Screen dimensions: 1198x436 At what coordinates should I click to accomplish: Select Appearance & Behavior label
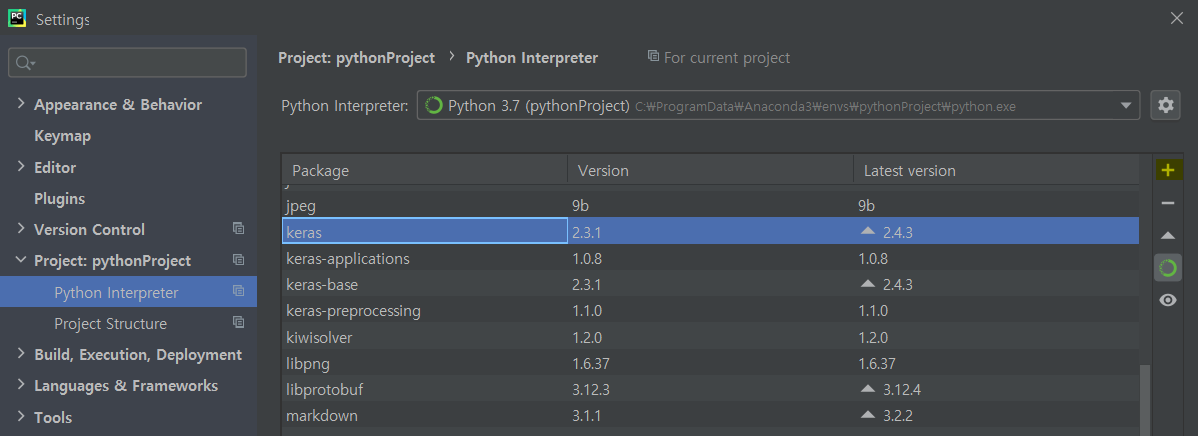(x=118, y=105)
